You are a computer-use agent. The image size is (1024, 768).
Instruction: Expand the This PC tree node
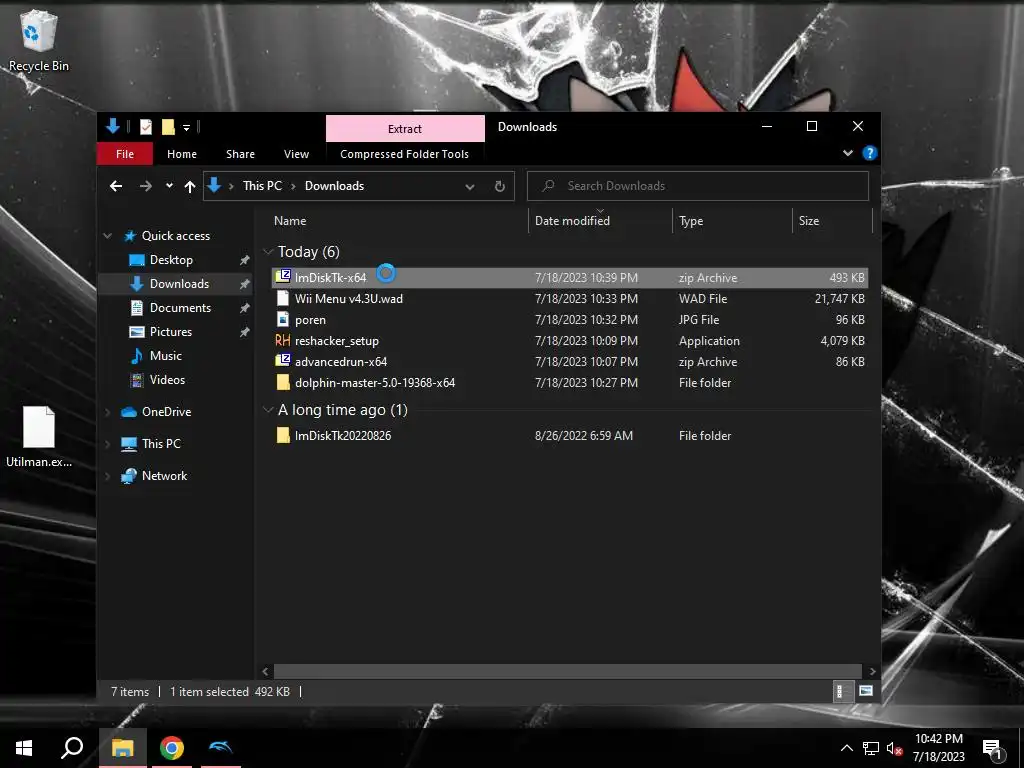pyautogui.click(x=108, y=444)
